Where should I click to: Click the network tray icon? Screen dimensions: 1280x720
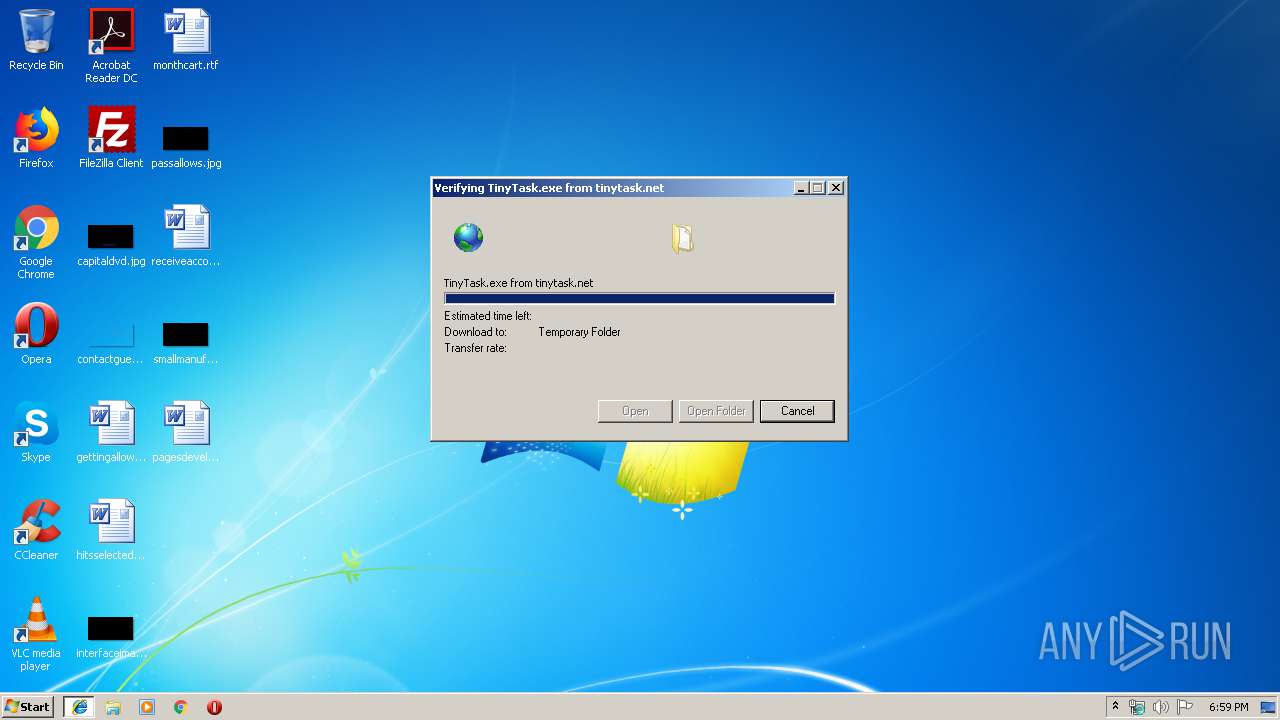1137,707
